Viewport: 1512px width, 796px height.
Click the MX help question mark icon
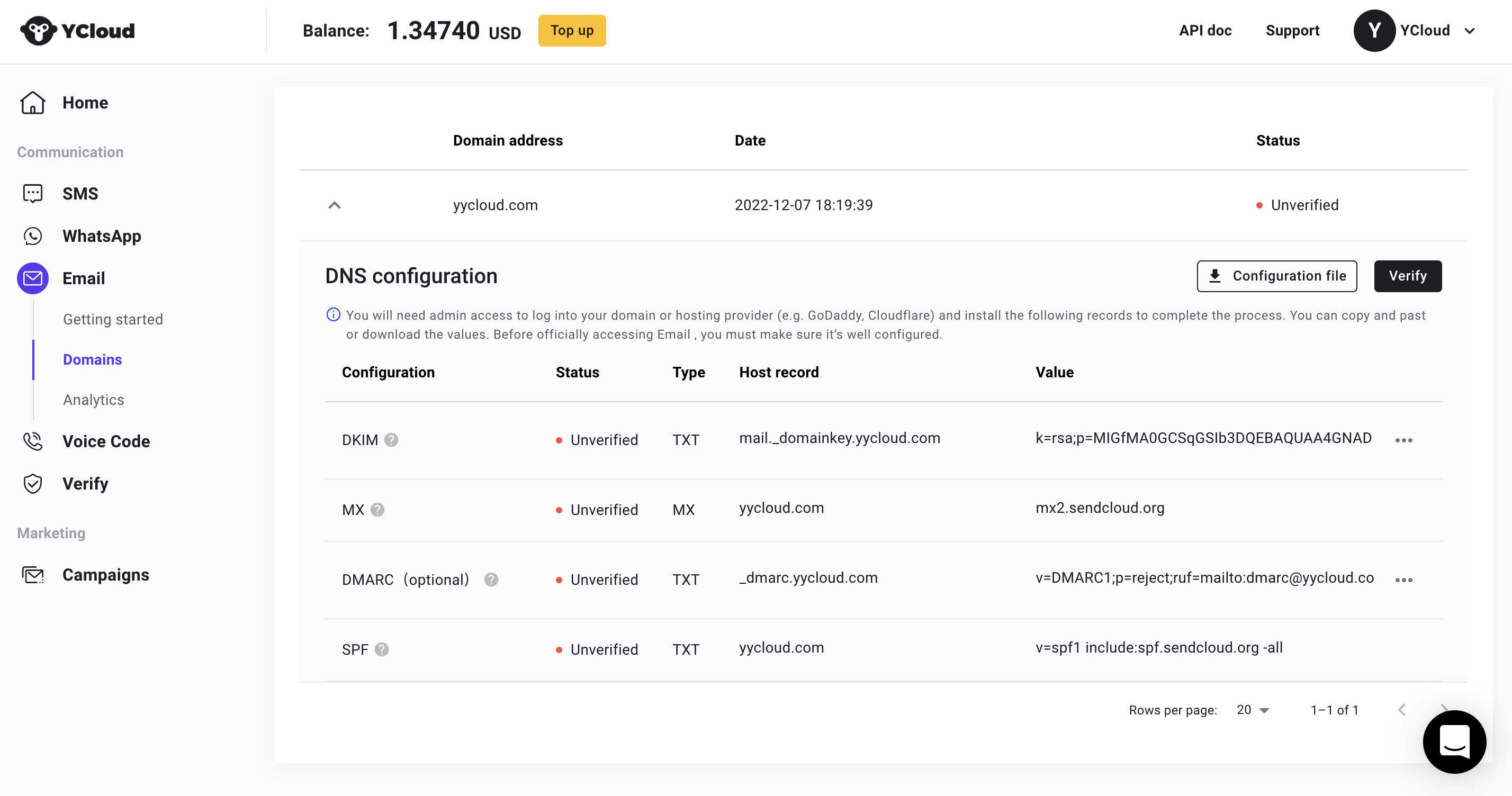pos(377,510)
